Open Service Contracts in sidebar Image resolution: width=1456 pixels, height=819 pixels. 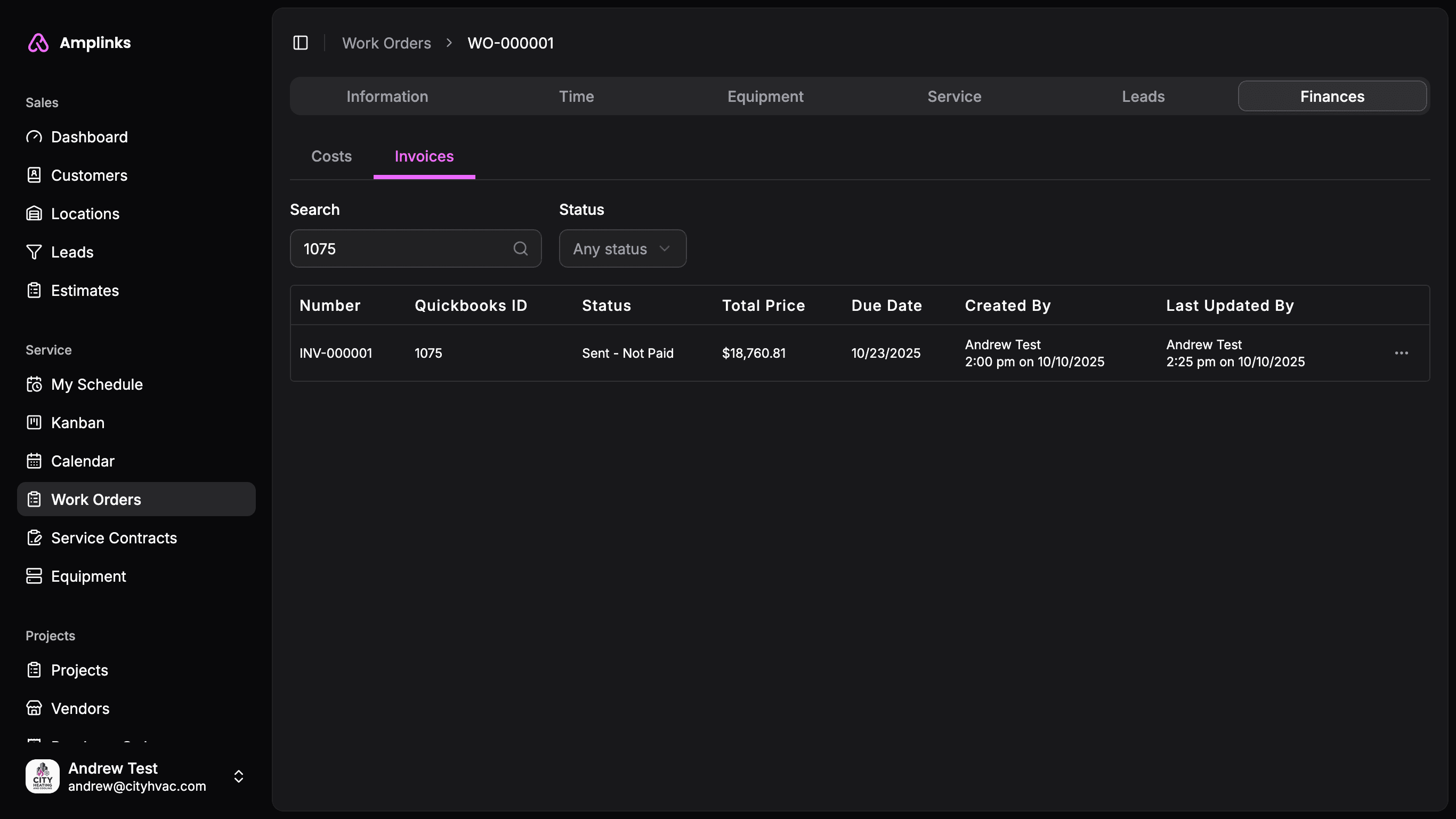[114, 538]
